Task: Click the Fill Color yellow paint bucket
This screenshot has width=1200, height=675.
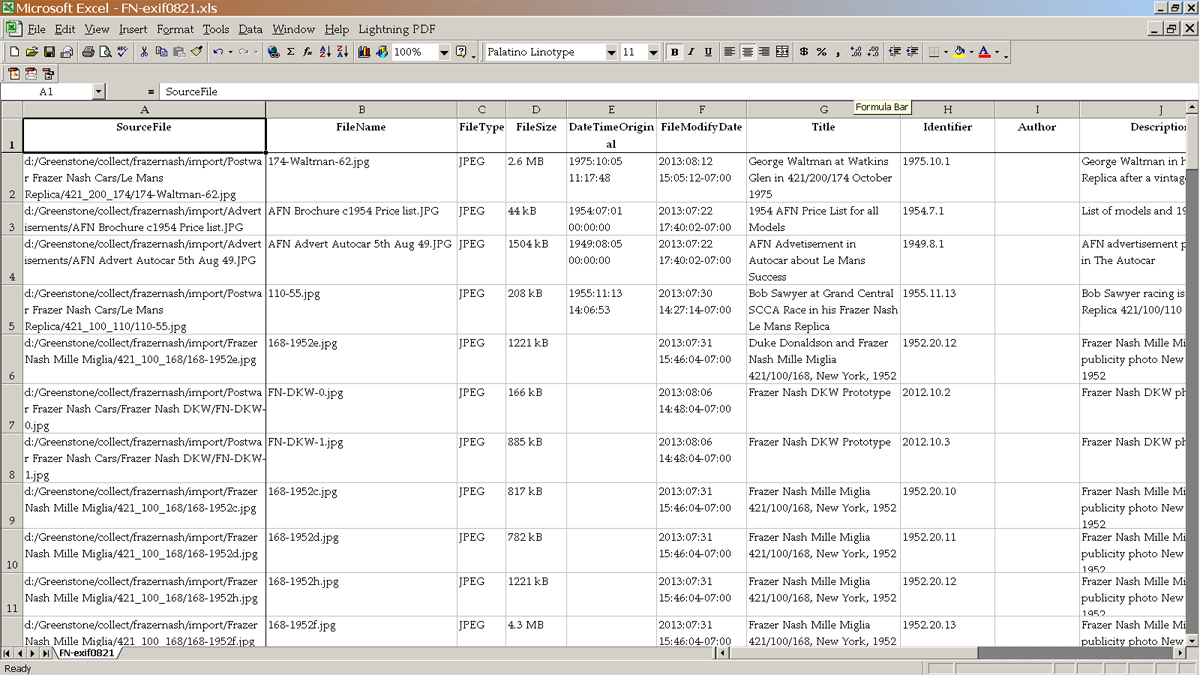Action: (959, 52)
